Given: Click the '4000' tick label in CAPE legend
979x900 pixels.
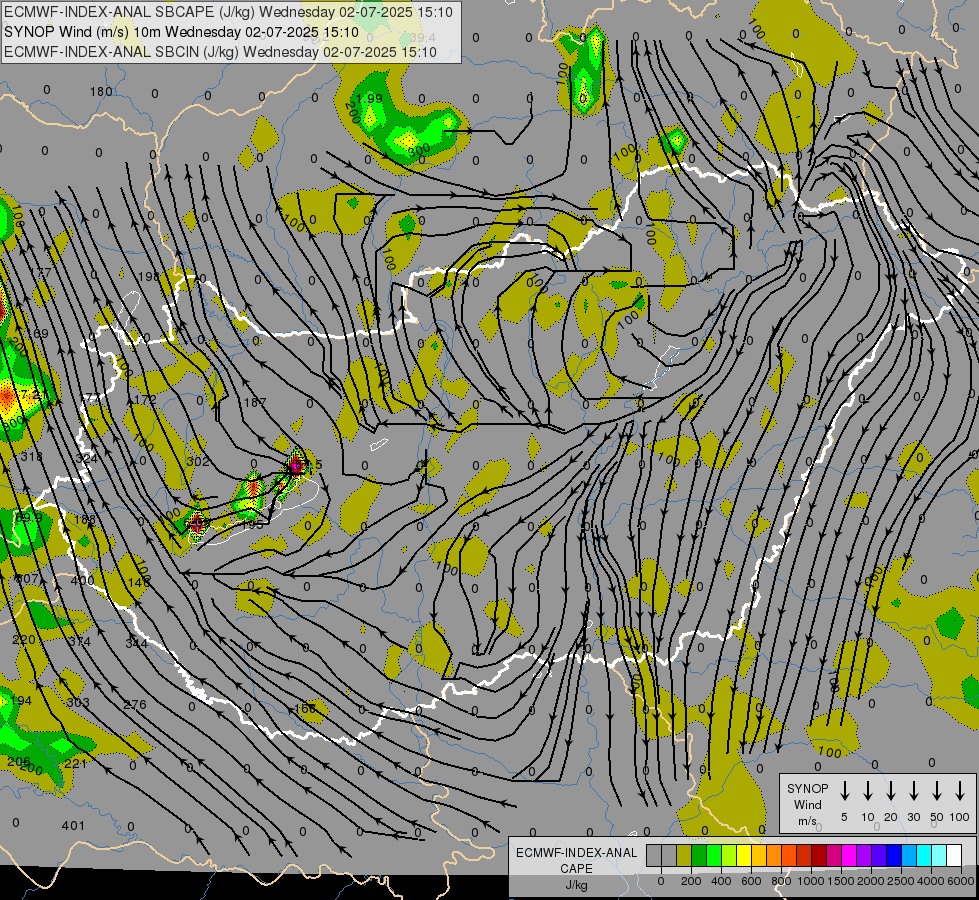Looking at the screenshot, I should tap(931, 881).
